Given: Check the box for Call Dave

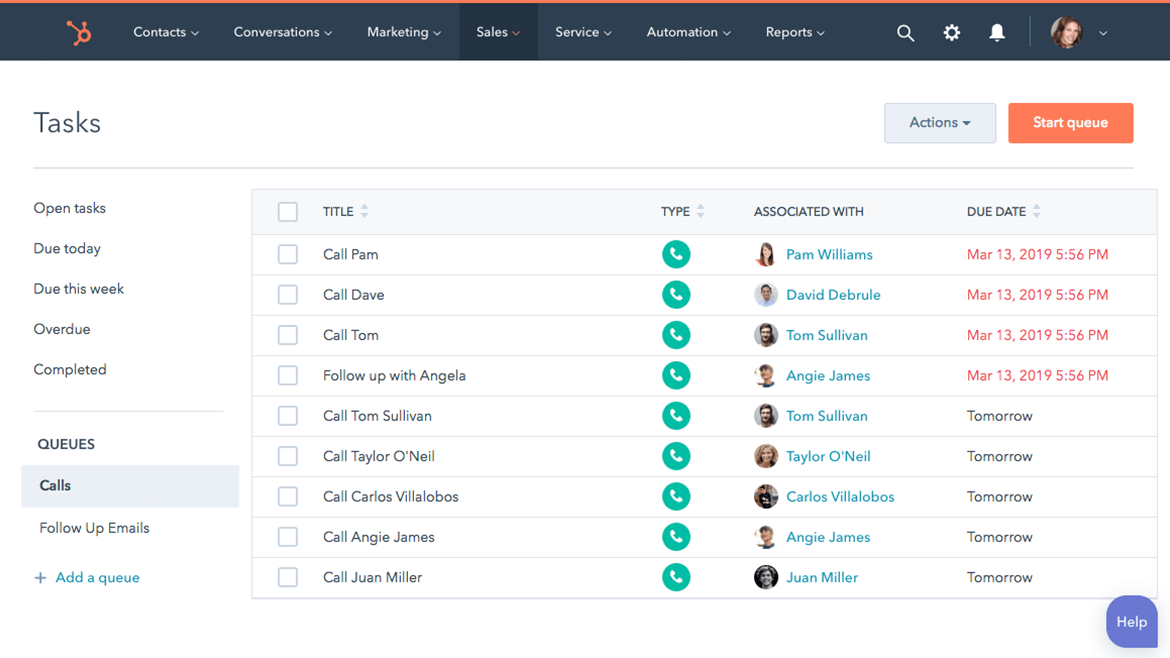Looking at the screenshot, I should [287, 295].
